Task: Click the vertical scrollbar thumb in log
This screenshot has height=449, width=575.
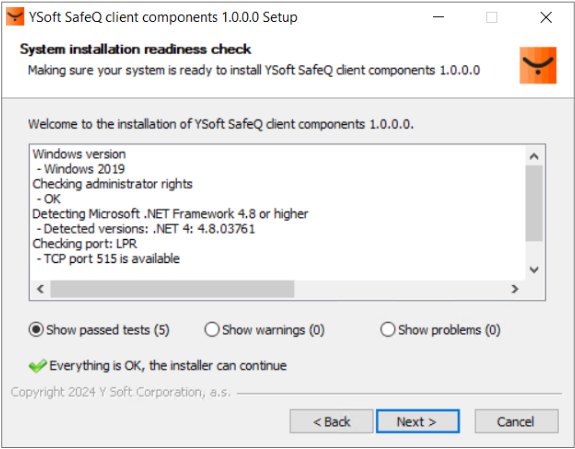Action: [x=534, y=203]
